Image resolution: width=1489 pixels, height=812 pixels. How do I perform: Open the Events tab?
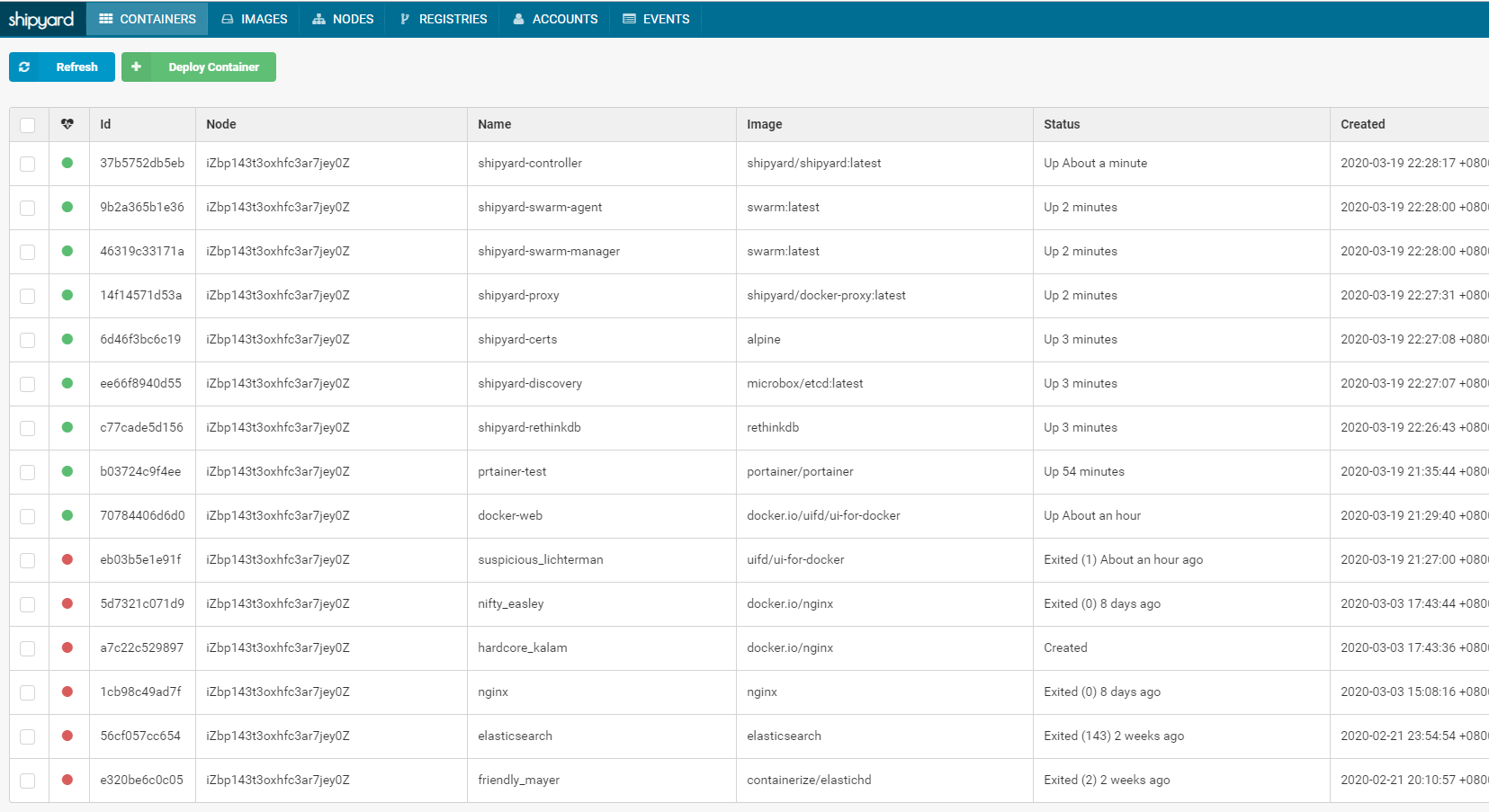(656, 19)
